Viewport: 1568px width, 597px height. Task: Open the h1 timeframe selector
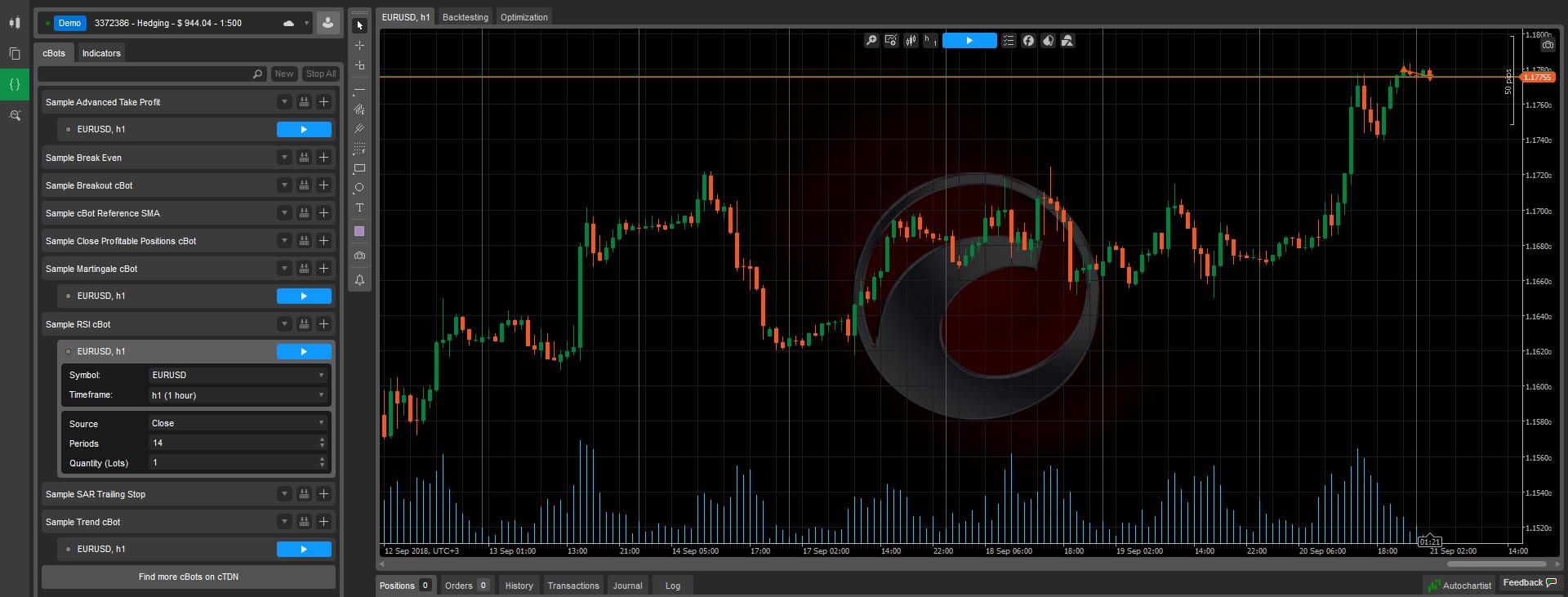pos(930,40)
